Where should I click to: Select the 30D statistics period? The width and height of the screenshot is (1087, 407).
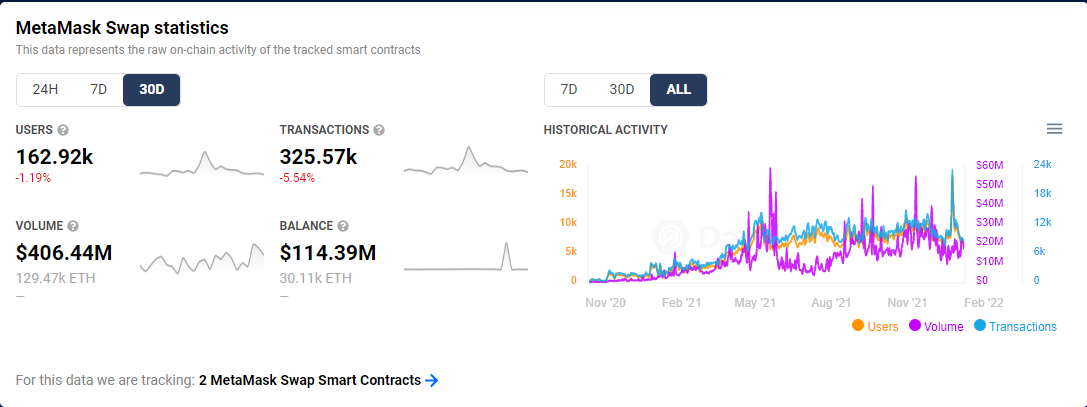152,89
